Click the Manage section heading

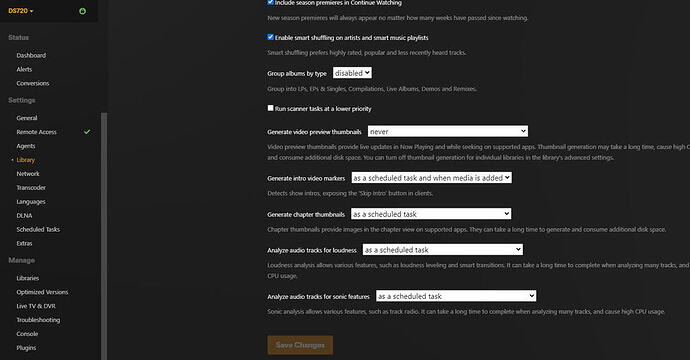22,261
